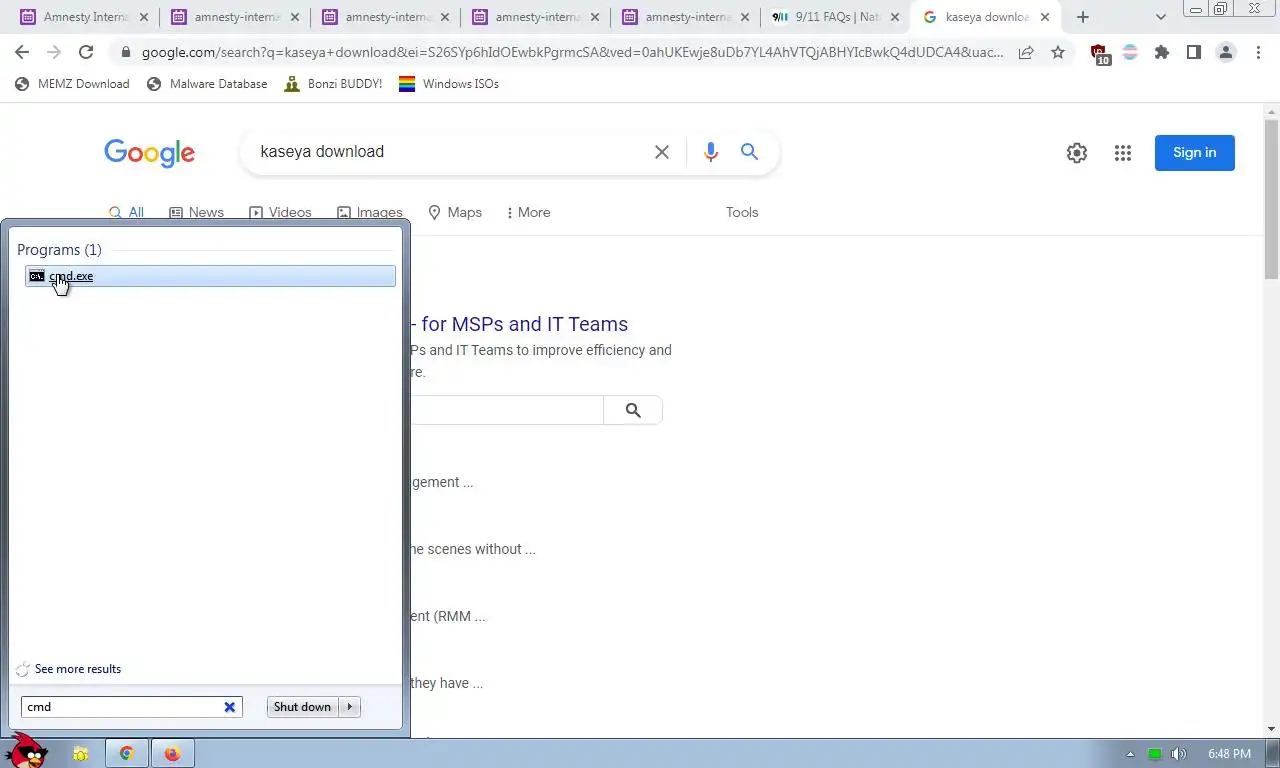
Task: Open the Malware Database bookmark
Action: point(207,84)
